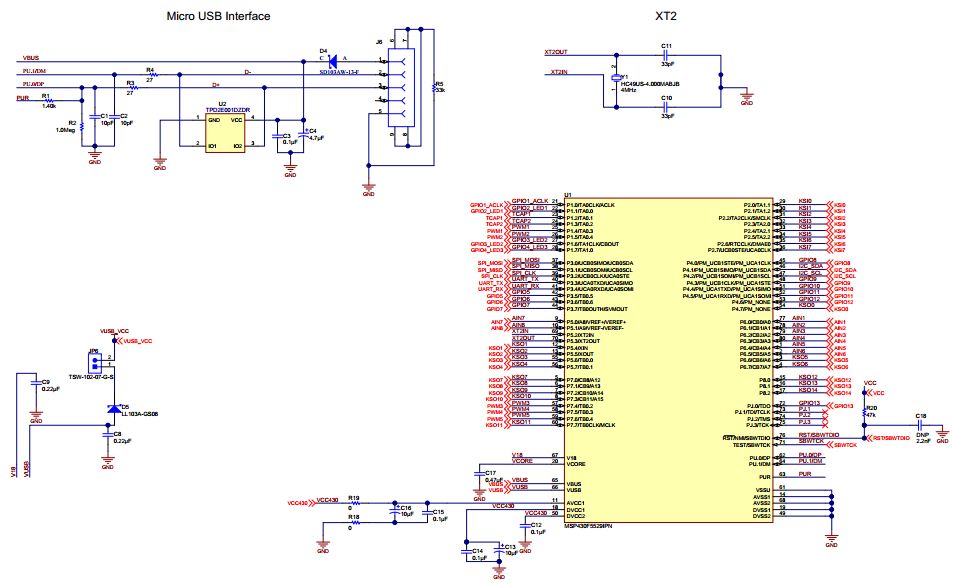Click the D4 Schottky diode symbol
The image size is (953, 583).
(333, 59)
